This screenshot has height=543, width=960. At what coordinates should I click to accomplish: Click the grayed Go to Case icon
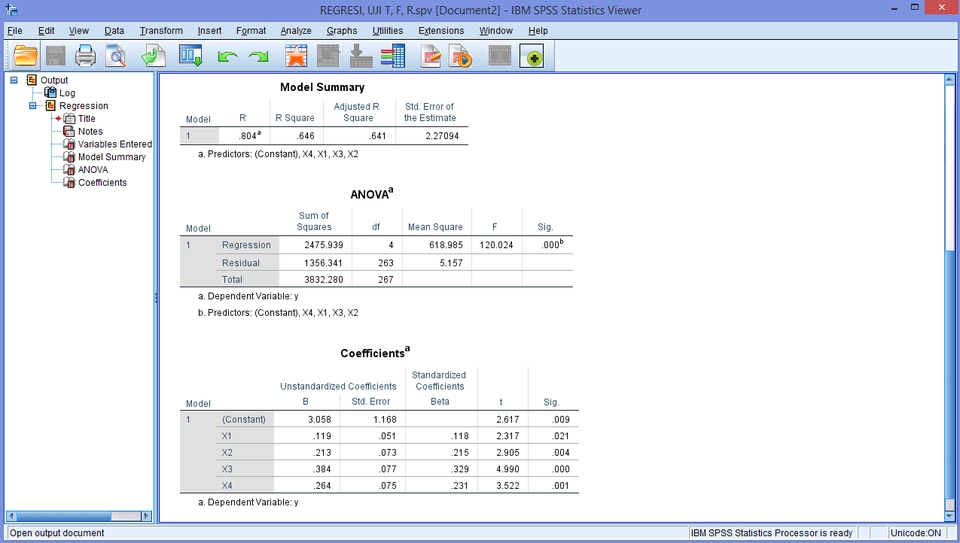point(328,56)
